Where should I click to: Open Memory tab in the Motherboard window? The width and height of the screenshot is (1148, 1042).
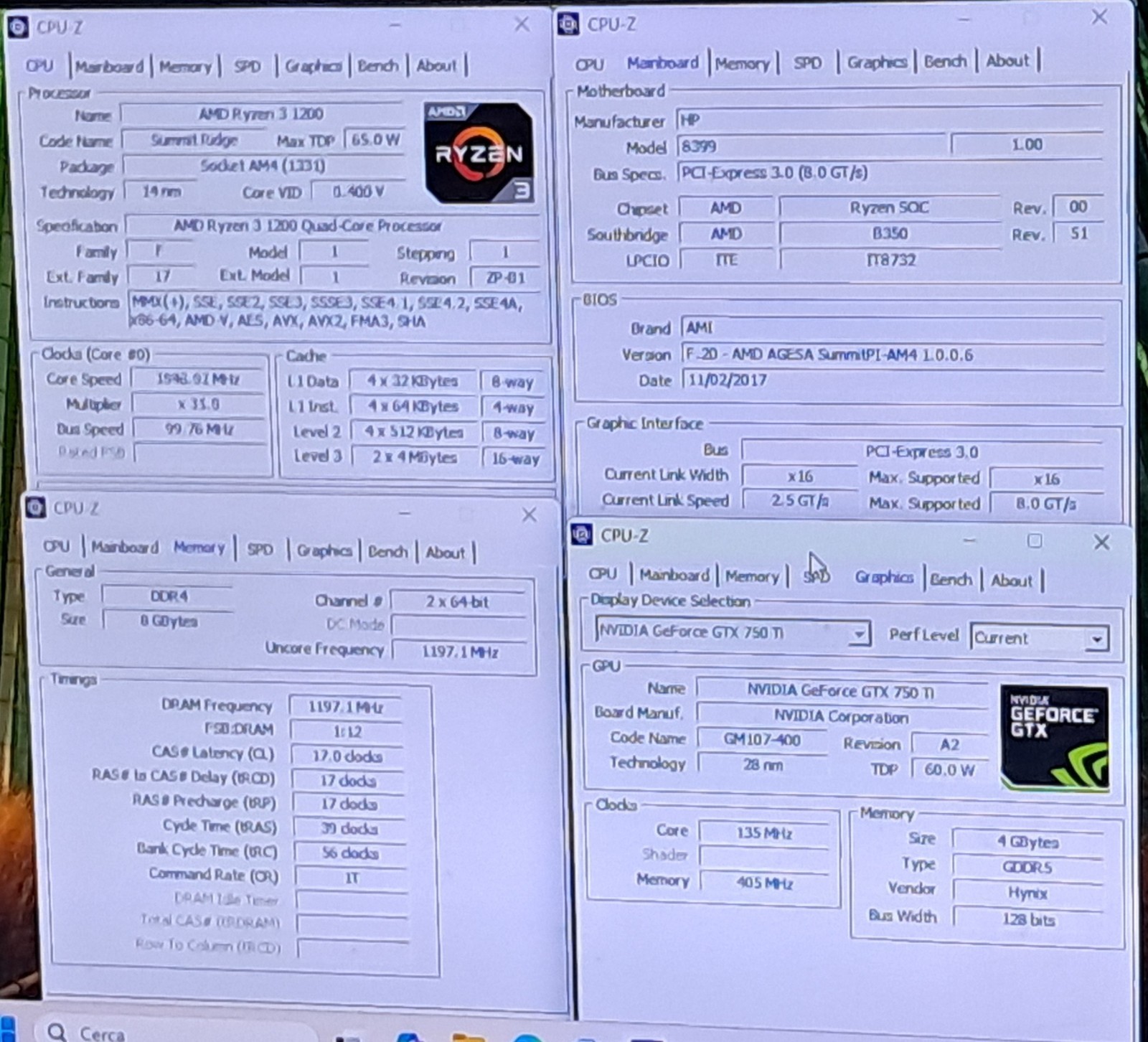[743, 63]
